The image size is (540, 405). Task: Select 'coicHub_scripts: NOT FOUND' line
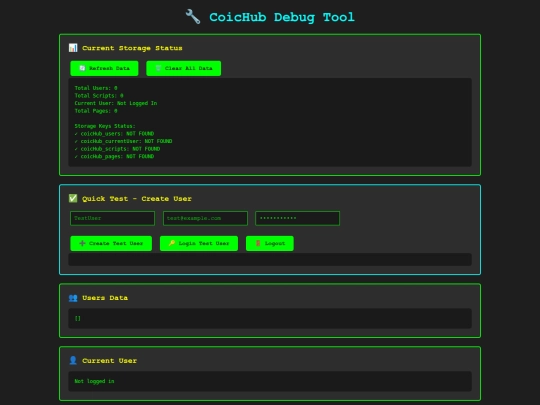coord(117,149)
